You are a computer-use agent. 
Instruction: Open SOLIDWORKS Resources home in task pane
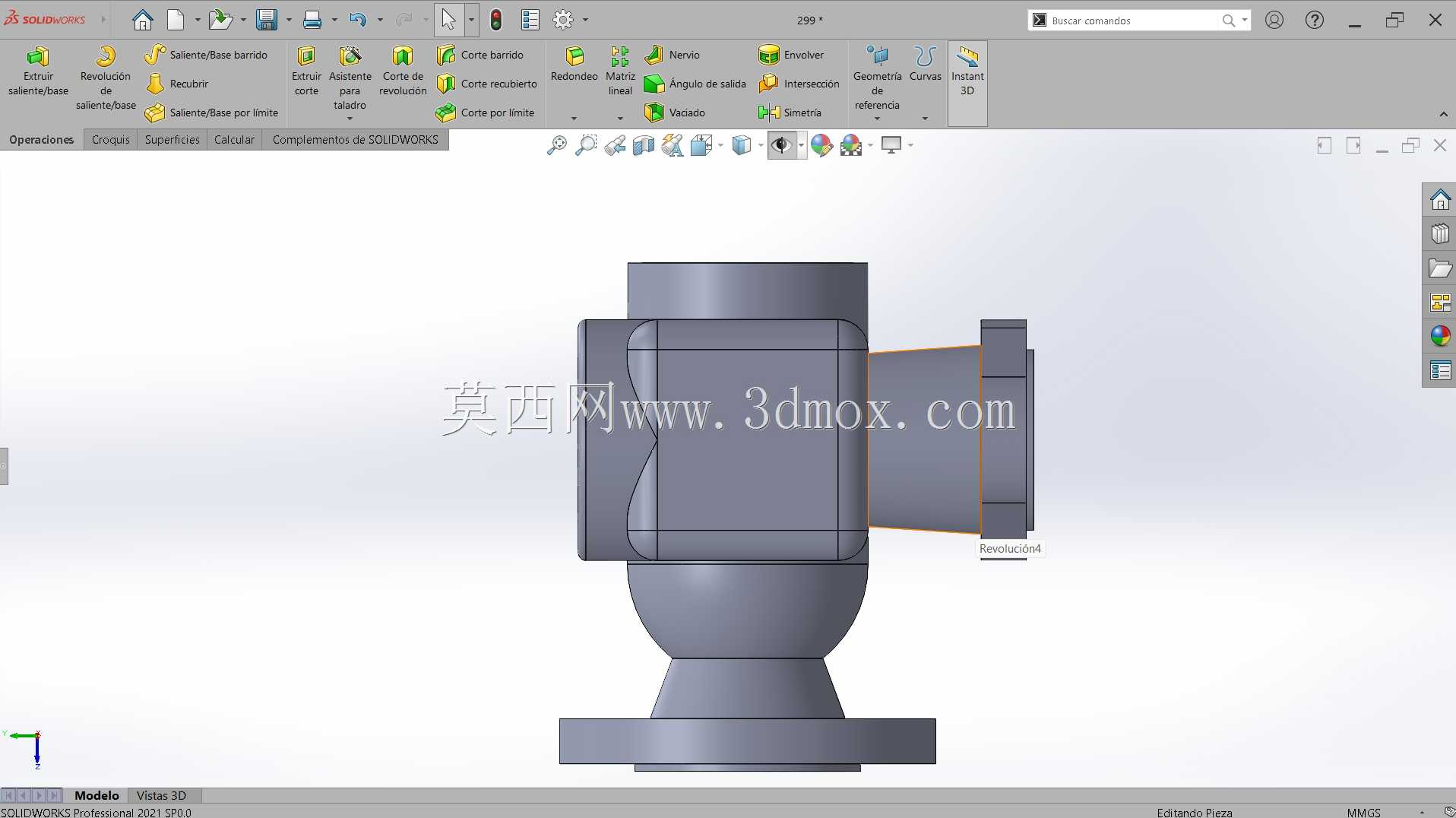pyautogui.click(x=1440, y=201)
